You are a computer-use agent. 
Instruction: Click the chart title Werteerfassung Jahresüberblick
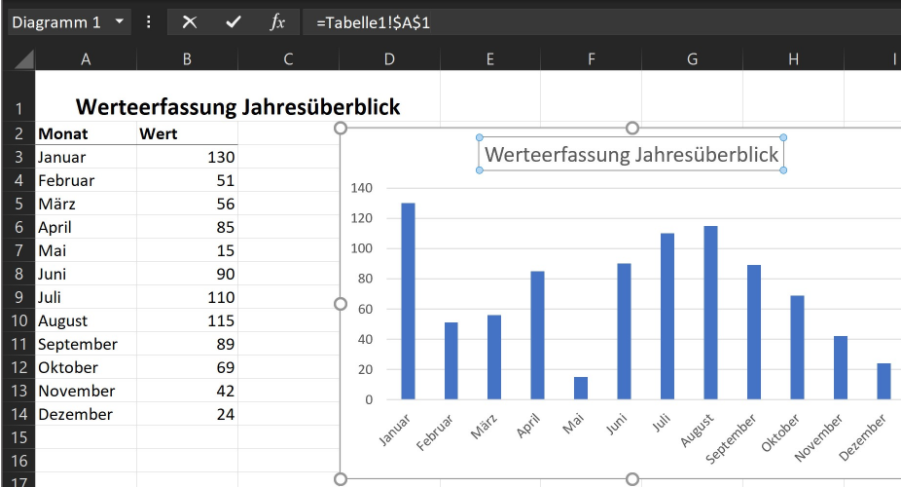coord(630,155)
